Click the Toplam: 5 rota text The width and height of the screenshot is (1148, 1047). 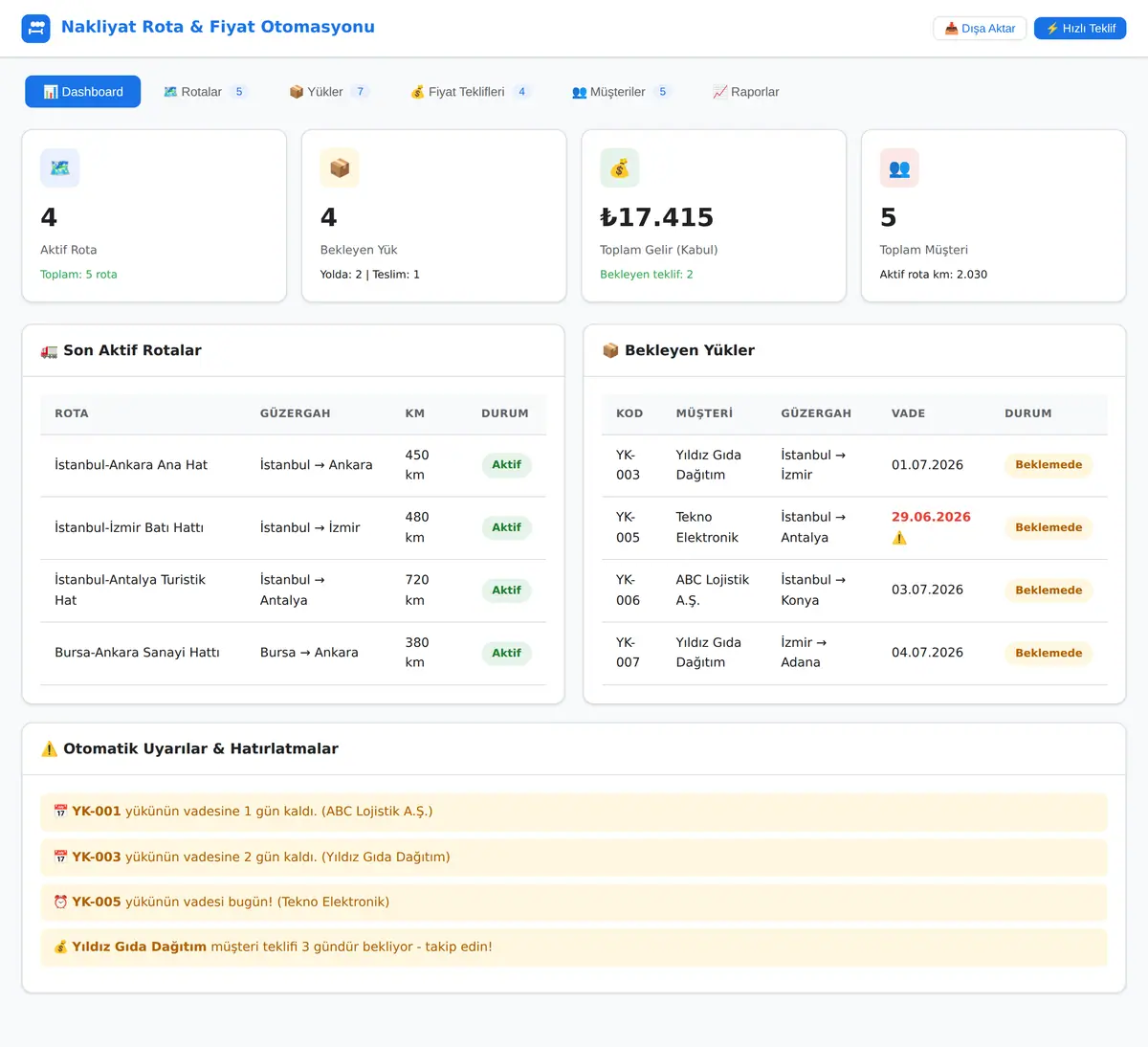(78, 275)
